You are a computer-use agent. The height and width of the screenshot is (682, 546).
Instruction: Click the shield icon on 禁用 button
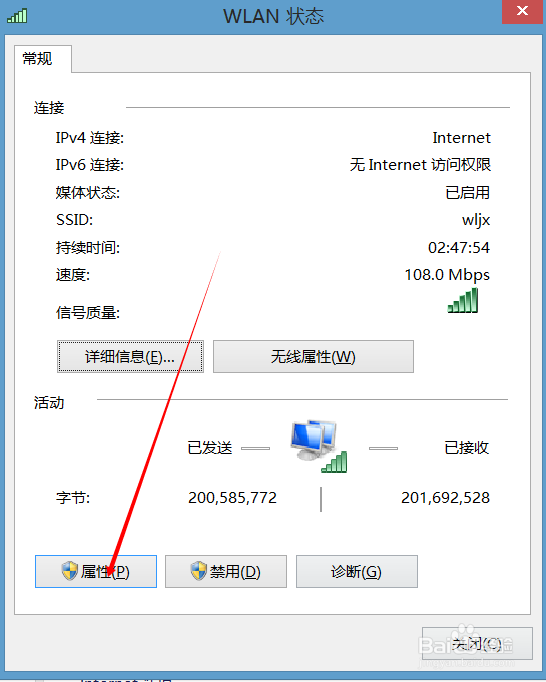coord(199,571)
